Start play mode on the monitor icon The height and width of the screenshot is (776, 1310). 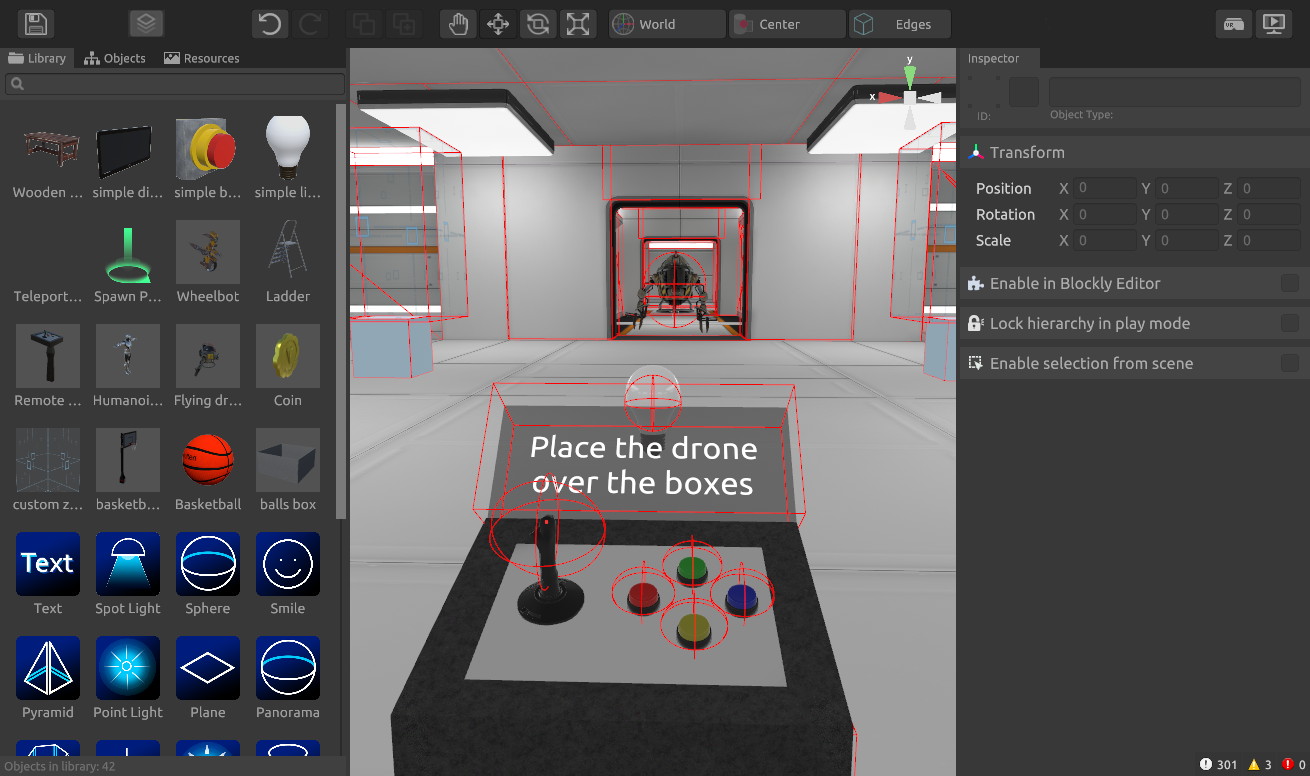[x=1274, y=24]
